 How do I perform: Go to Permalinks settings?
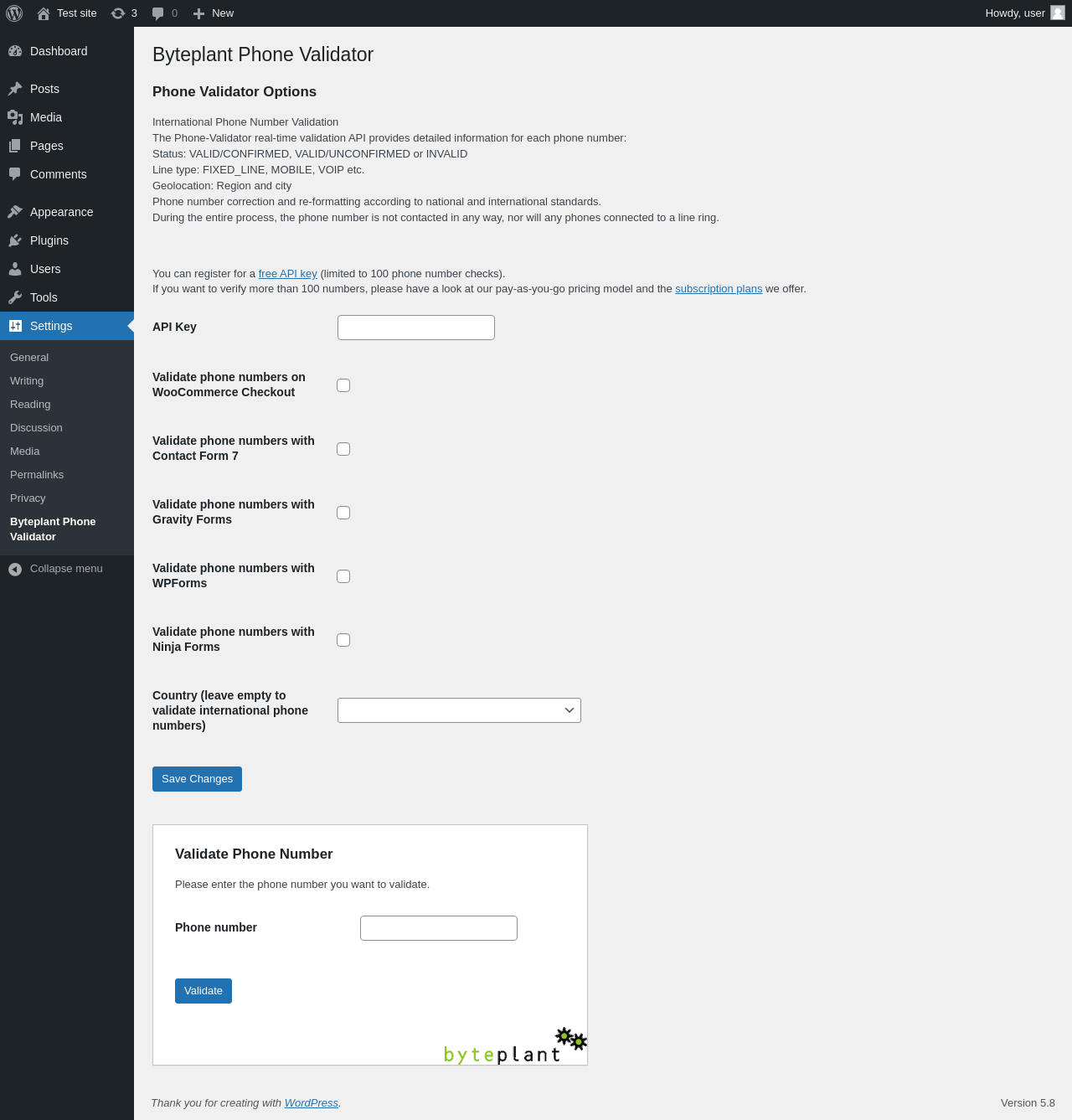tap(37, 475)
